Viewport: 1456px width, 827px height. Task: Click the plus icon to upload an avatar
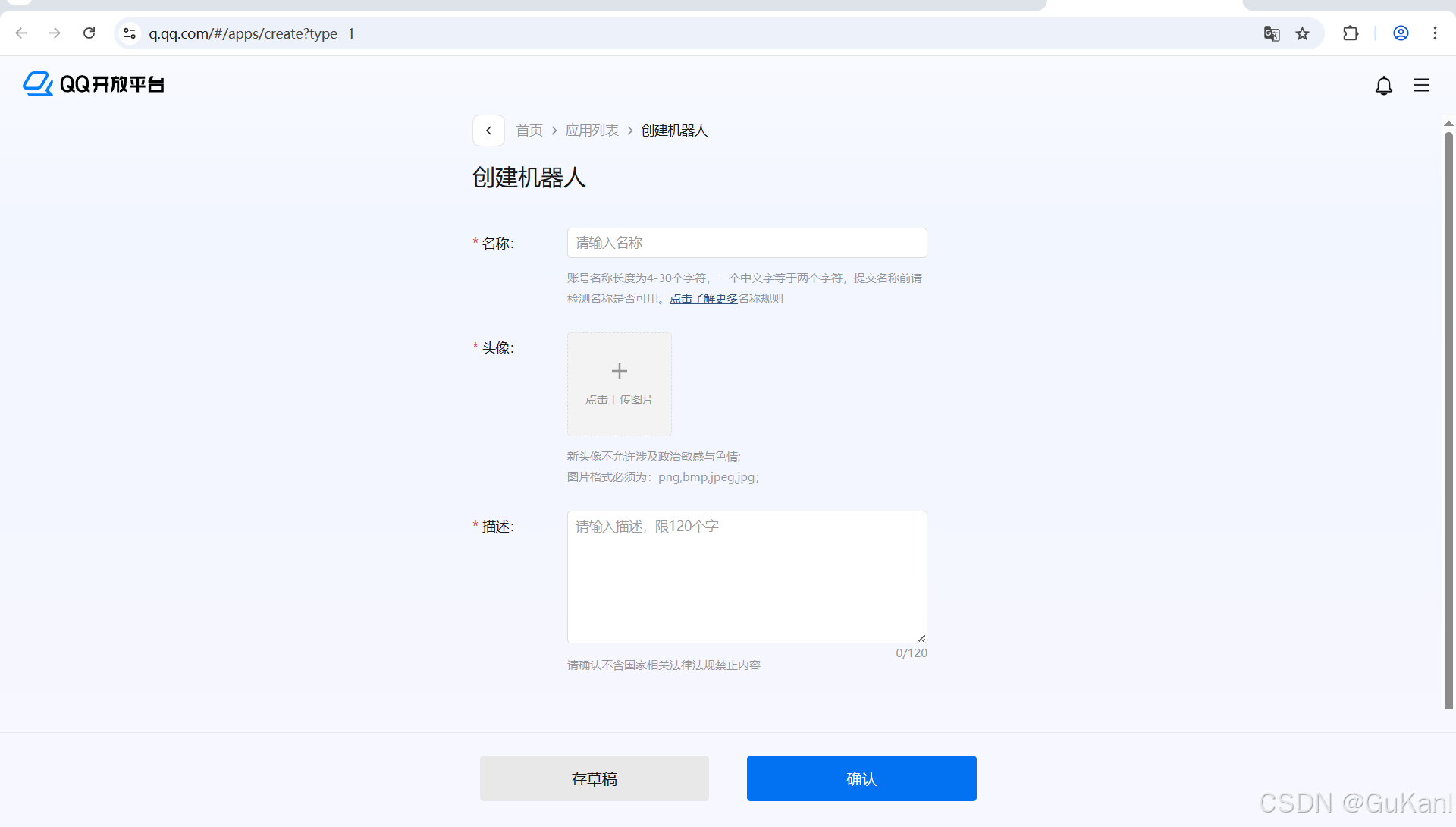coord(619,371)
